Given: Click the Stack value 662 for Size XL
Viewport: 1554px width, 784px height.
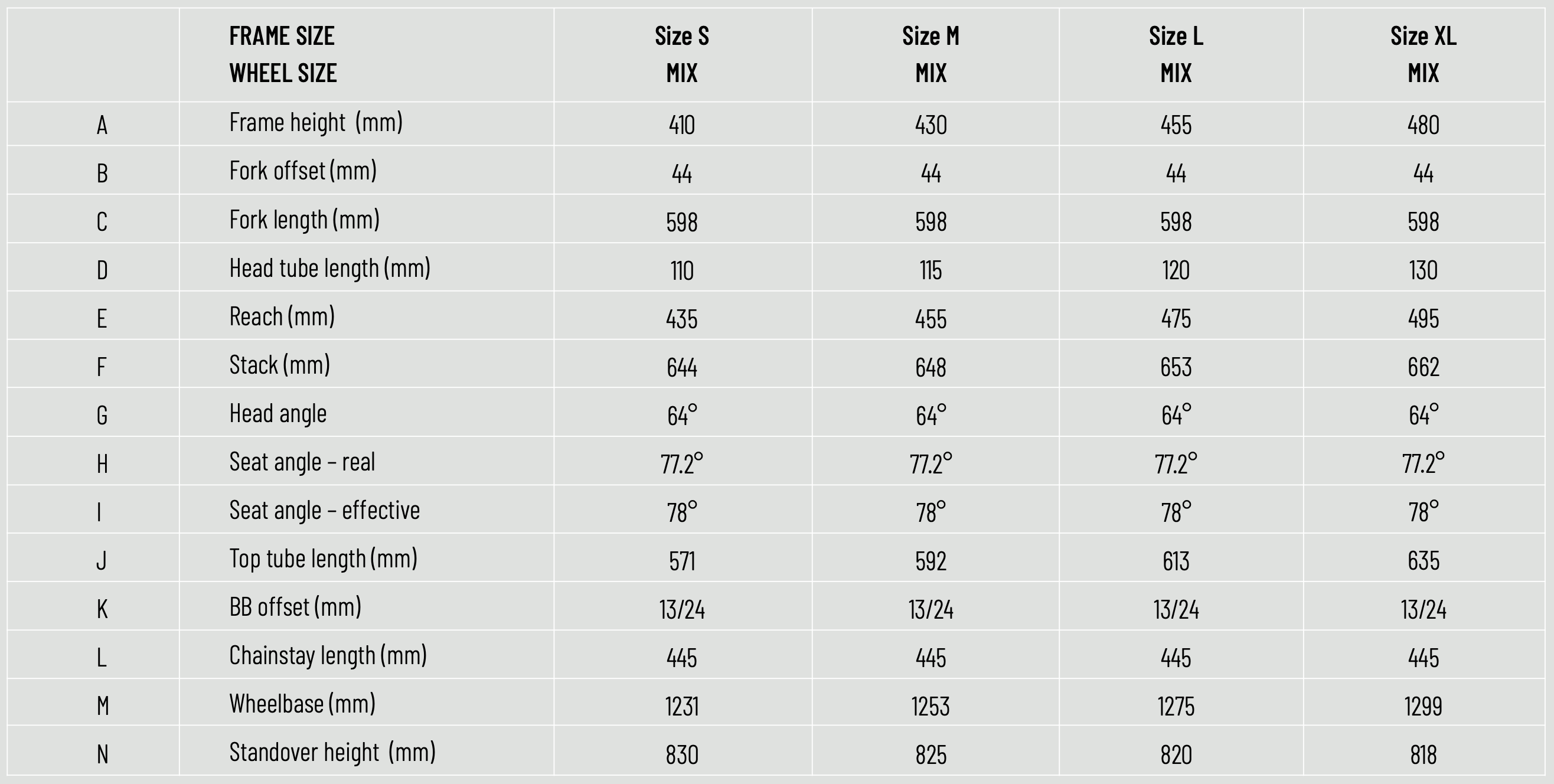Looking at the screenshot, I should point(1423,367).
